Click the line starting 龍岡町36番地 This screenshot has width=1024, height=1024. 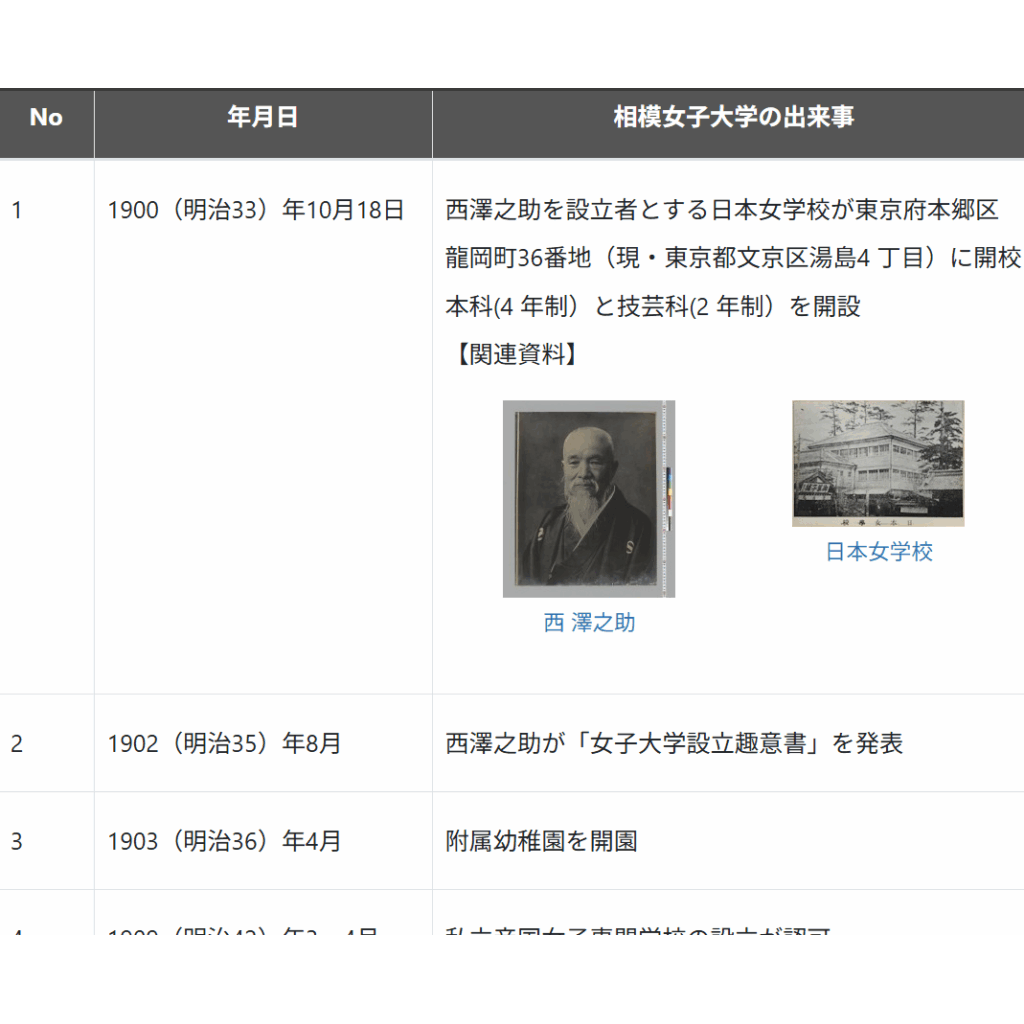click(732, 259)
